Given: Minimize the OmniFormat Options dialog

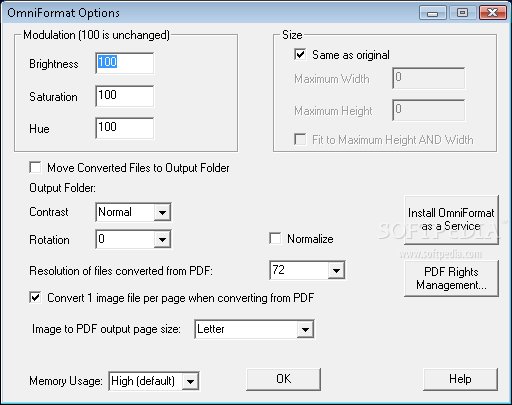Looking at the screenshot, I should [x=433, y=13].
